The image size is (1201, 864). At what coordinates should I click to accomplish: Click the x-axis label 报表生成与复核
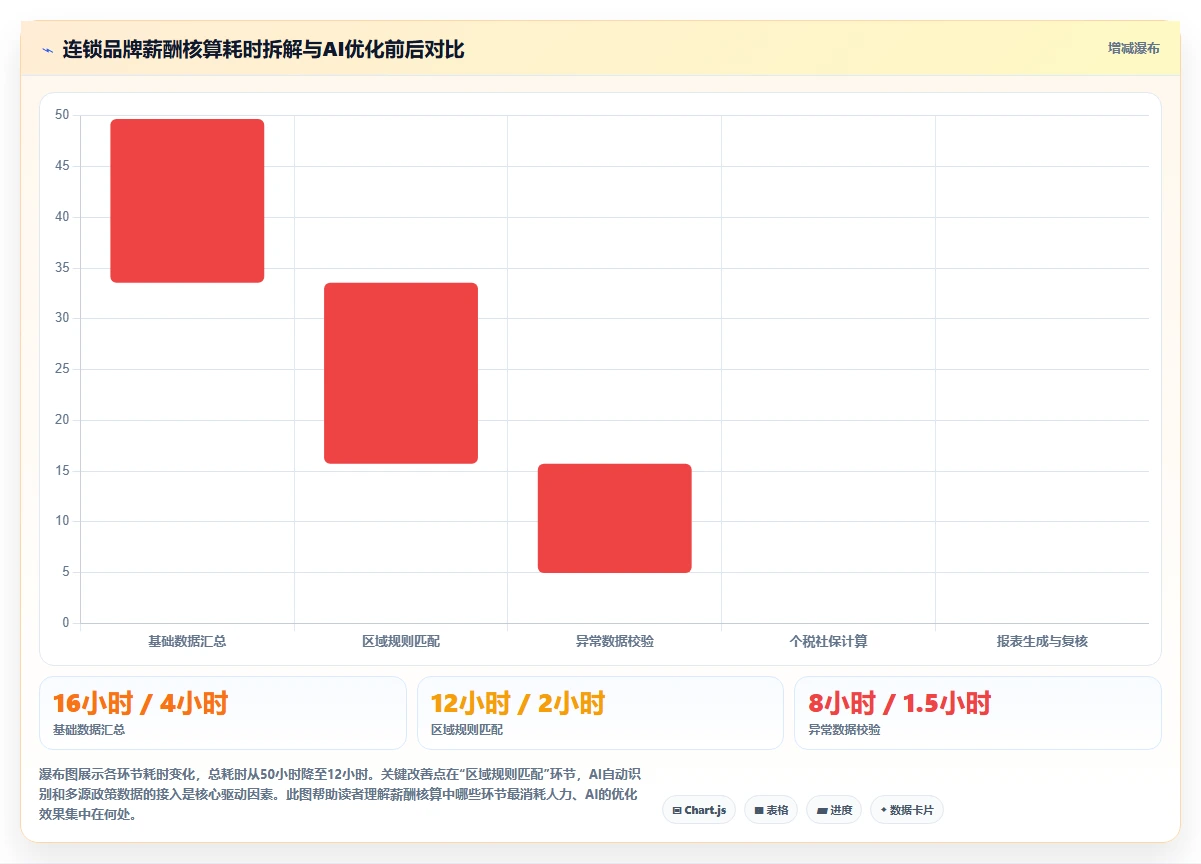coord(1042,641)
